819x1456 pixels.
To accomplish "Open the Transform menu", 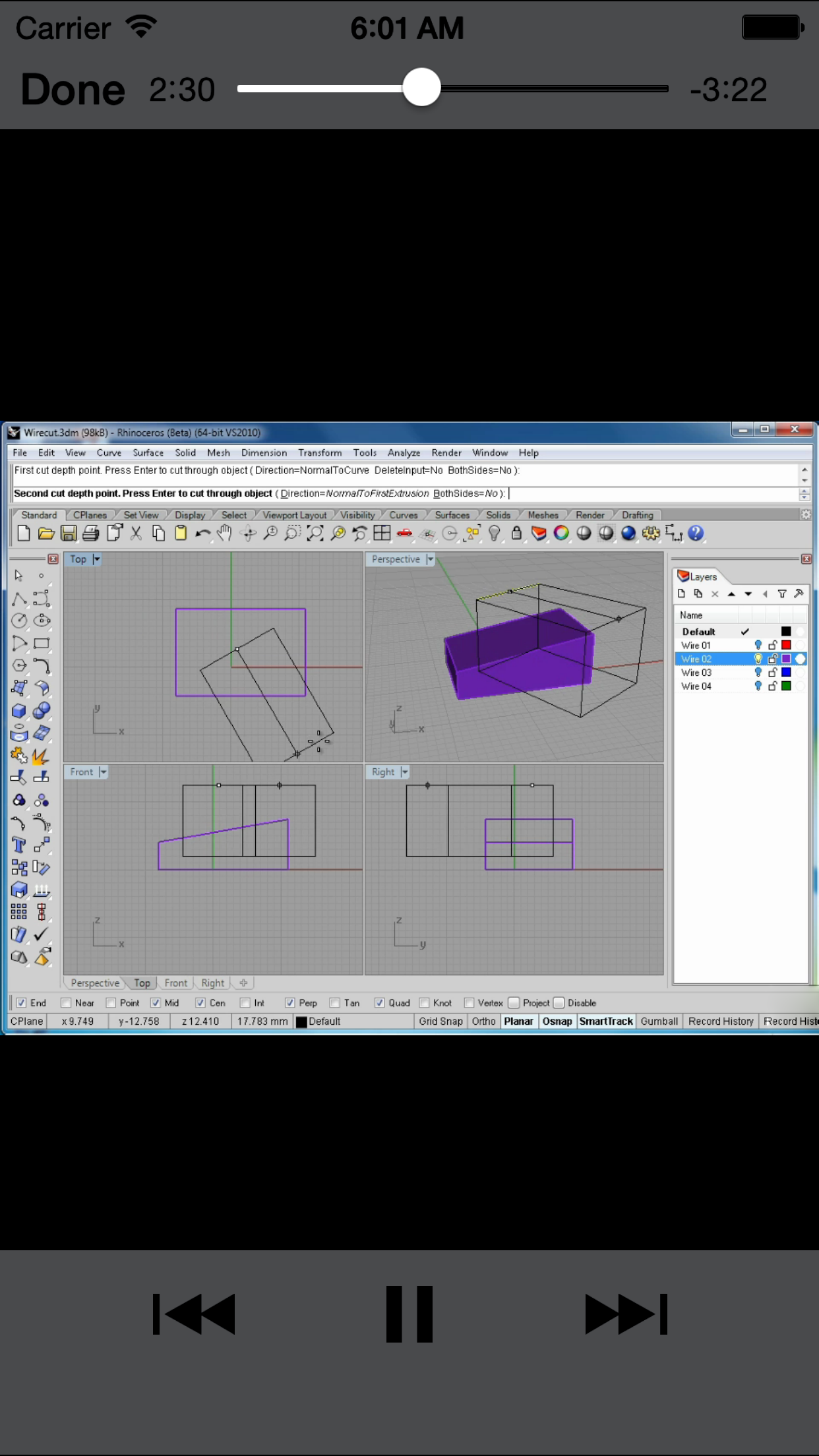I will [320, 453].
